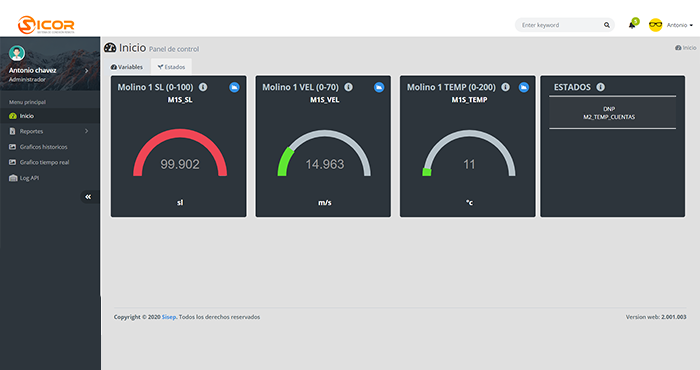Open the notifications bell icon

[632, 25]
